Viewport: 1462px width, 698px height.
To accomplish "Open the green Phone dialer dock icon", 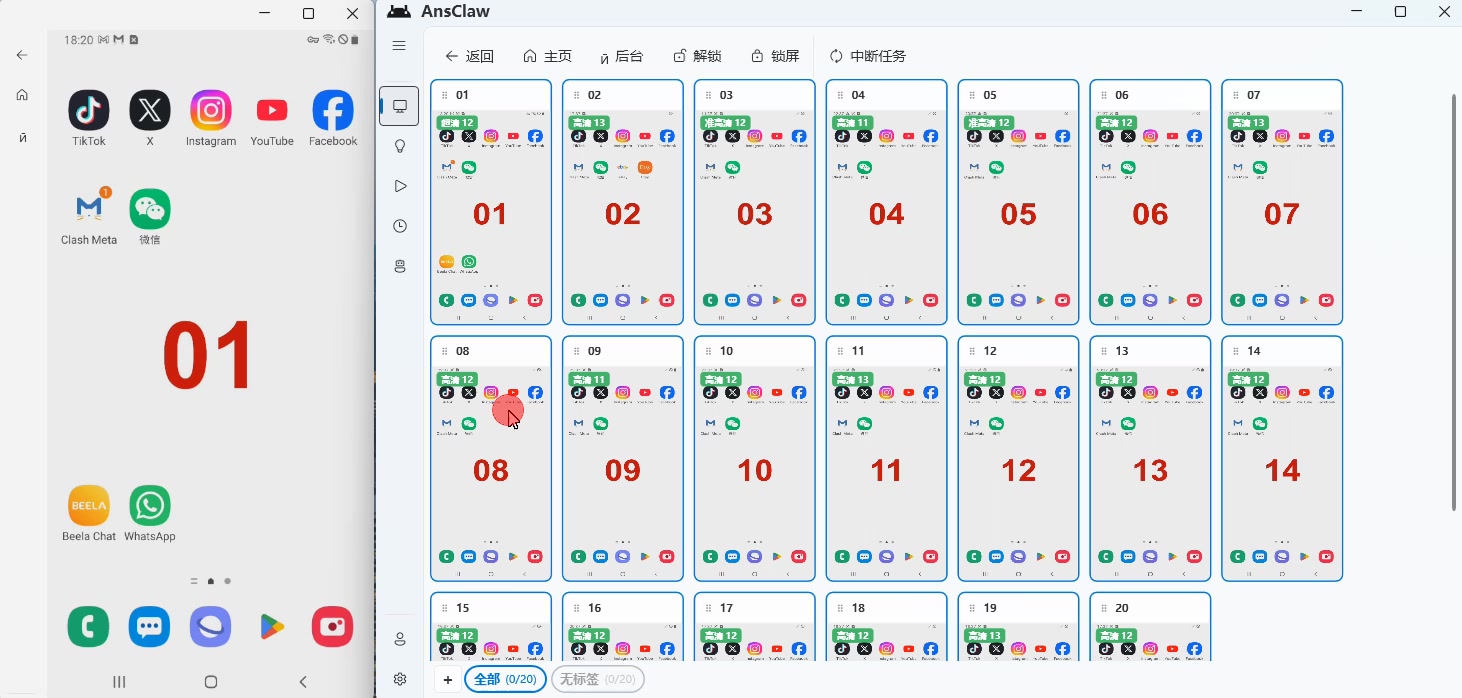I will [x=89, y=627].
